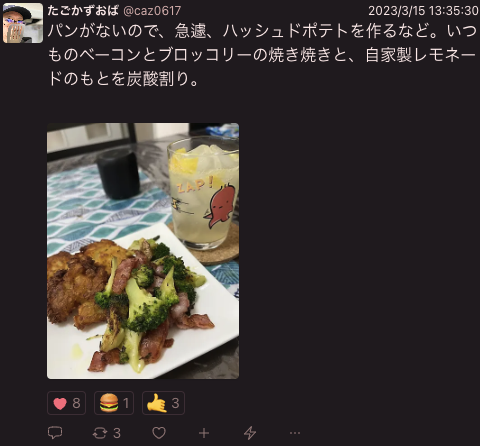The width and height of the screenshot is (480, 446).
Task: Reply using the speech bubble icon
Action: (55, 433)
